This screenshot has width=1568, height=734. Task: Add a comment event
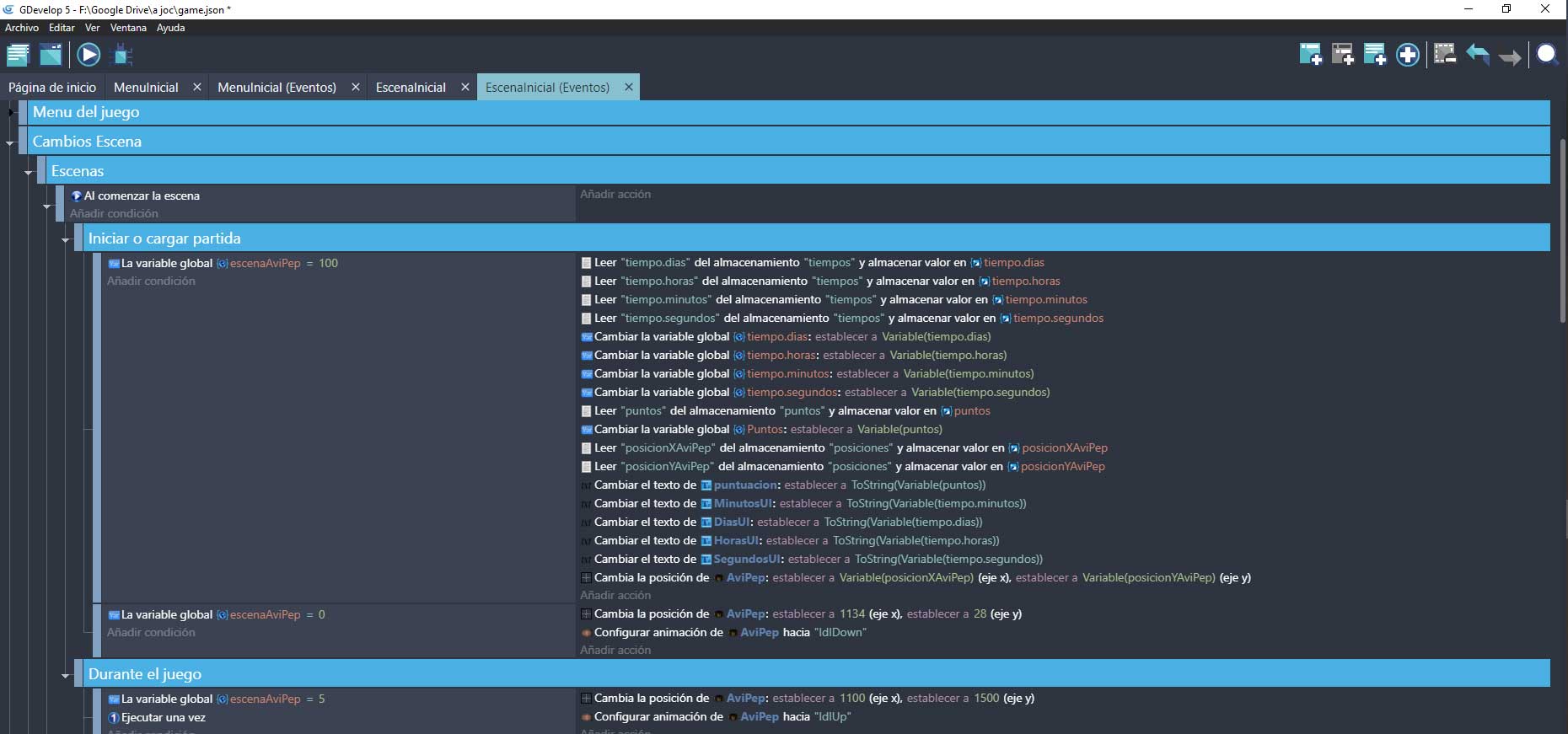pos(1375,56)
